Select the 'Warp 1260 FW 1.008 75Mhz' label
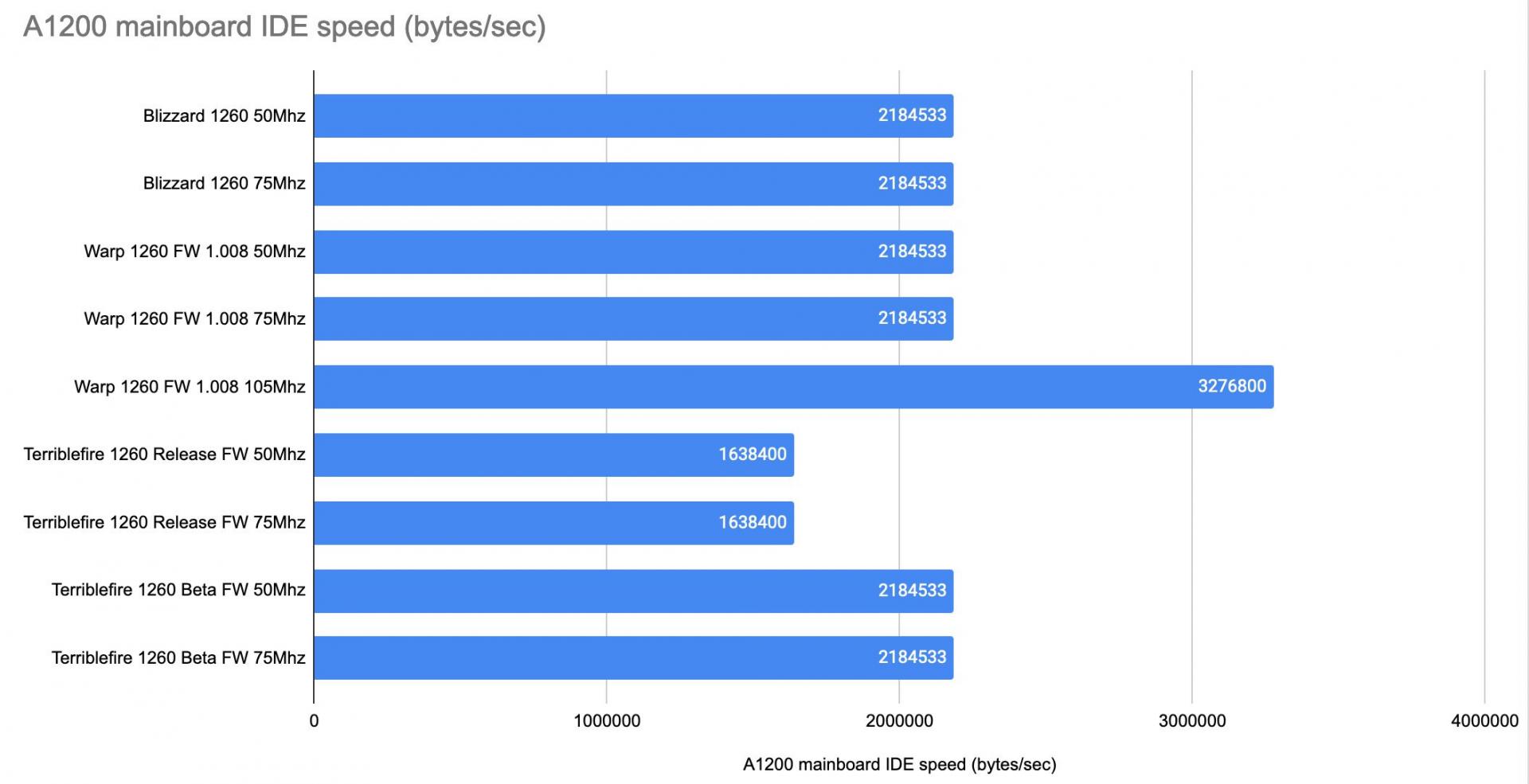Viewport: 1529px width, 784px height. (x=195, y=318)
